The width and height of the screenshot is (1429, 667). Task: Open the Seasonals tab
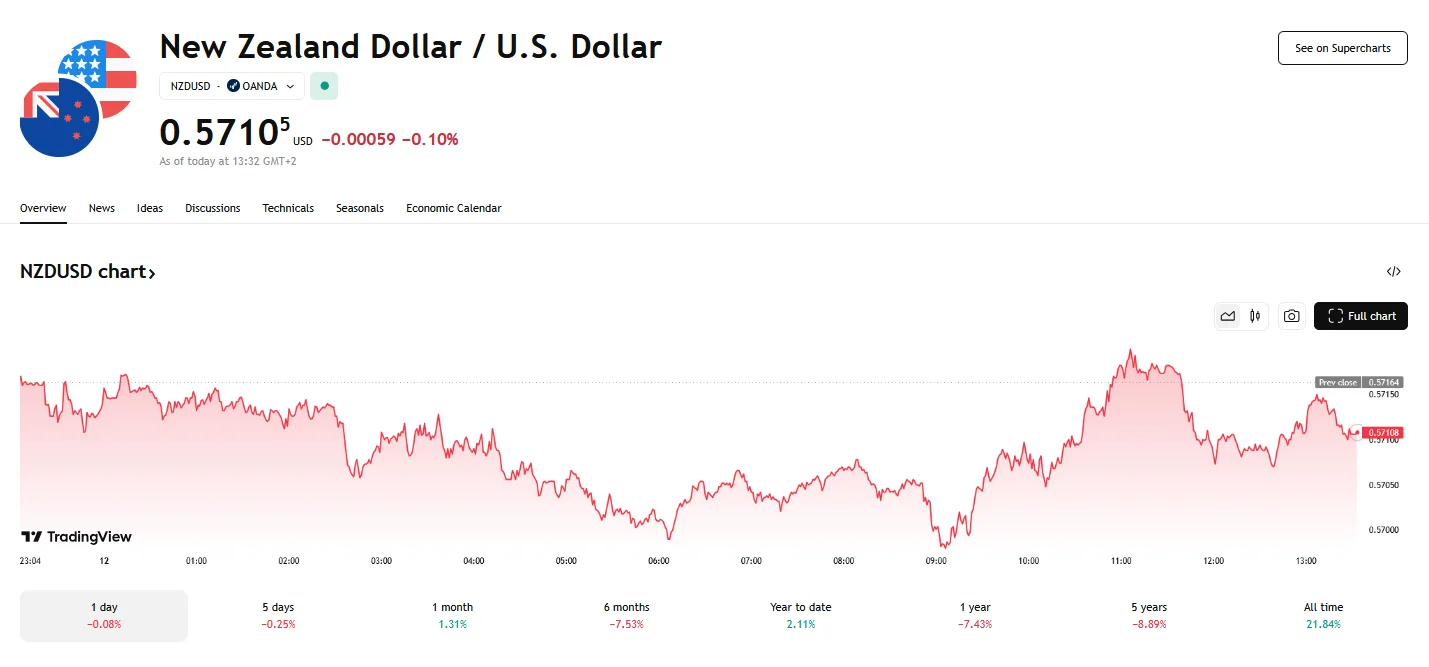pos(360,208)
